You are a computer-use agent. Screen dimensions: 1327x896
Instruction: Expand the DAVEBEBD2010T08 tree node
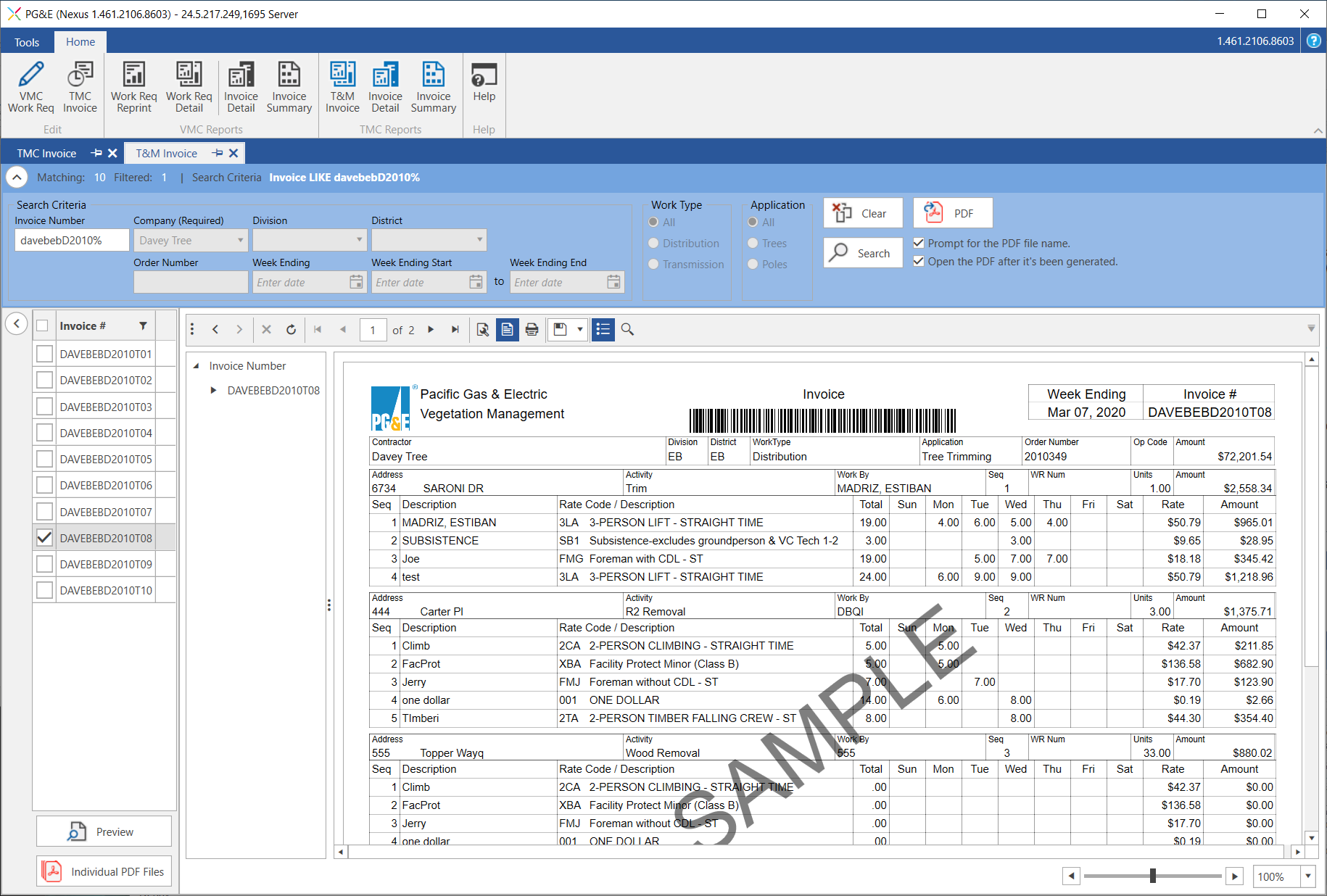(x=213, y=391)
